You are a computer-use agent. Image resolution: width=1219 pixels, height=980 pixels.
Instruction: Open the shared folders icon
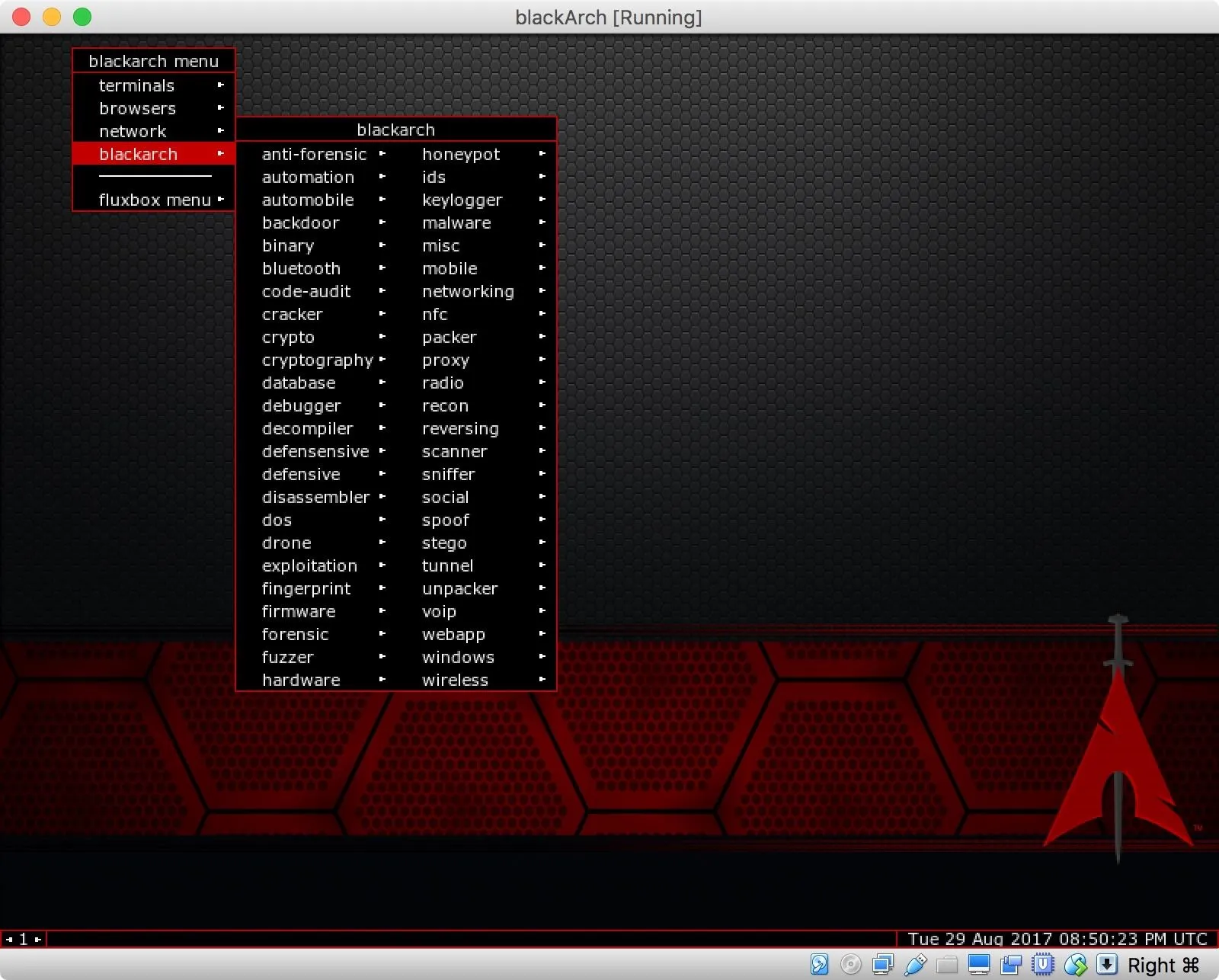coord(947,964)
